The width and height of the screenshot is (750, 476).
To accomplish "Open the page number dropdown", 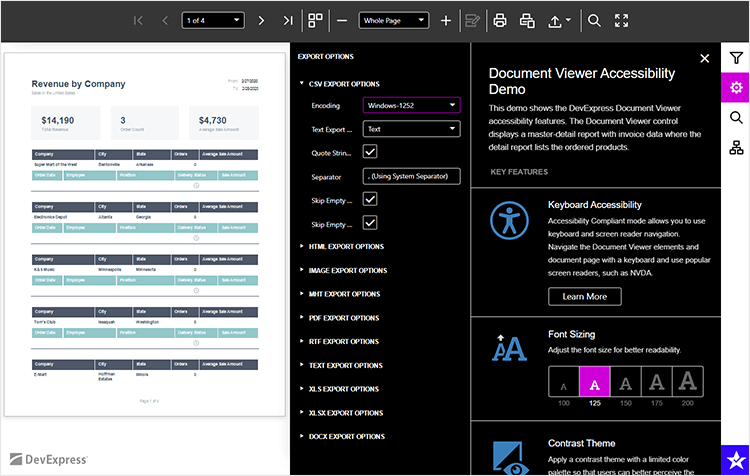I will pyautogui.click(x=213, y=21).
